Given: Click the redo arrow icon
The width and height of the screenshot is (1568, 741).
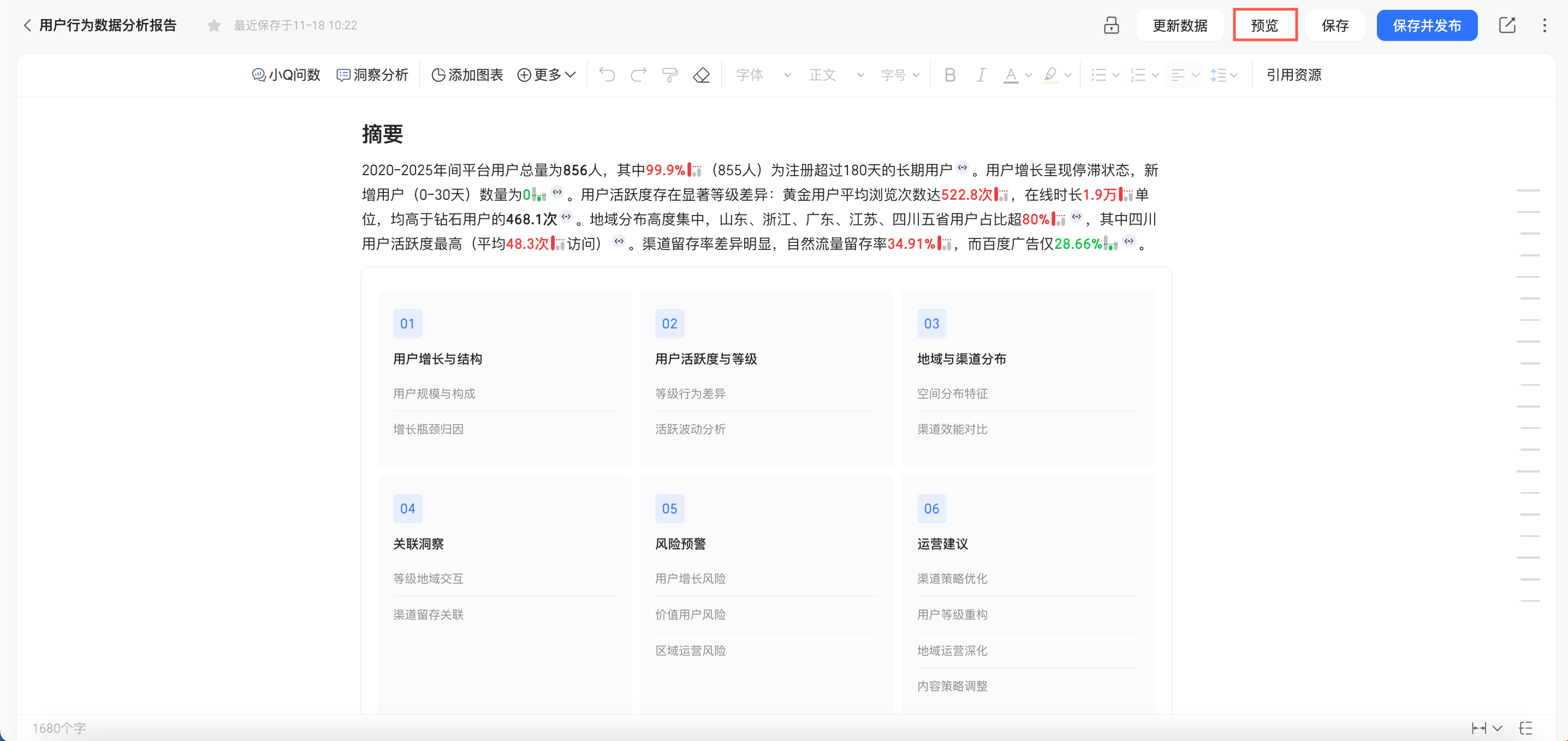Looking at the screenshot, I should click(638, 75).
